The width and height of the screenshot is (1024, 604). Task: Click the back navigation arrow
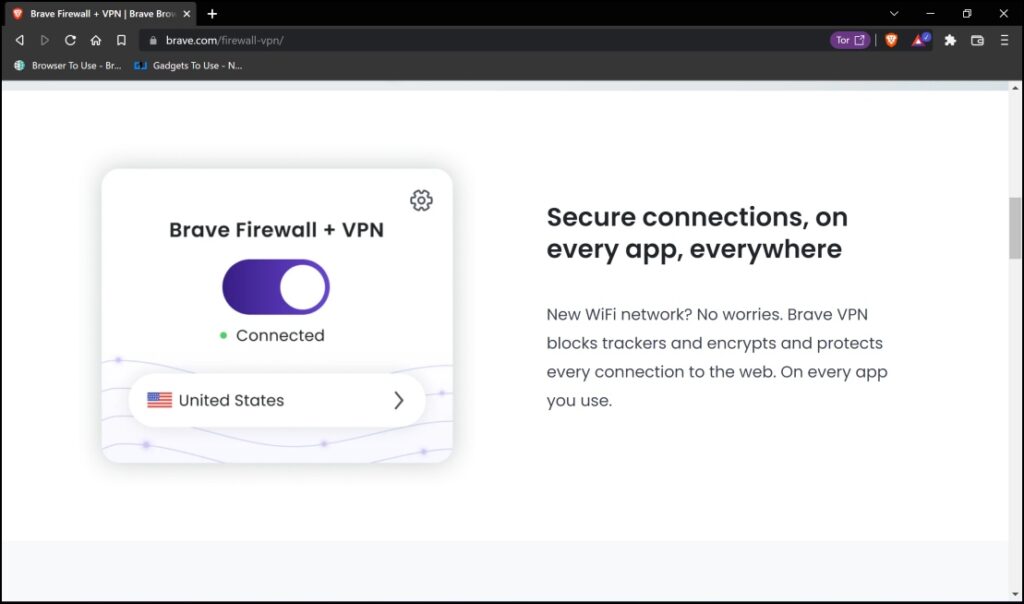pyautogui.click(x=20, y=40)
